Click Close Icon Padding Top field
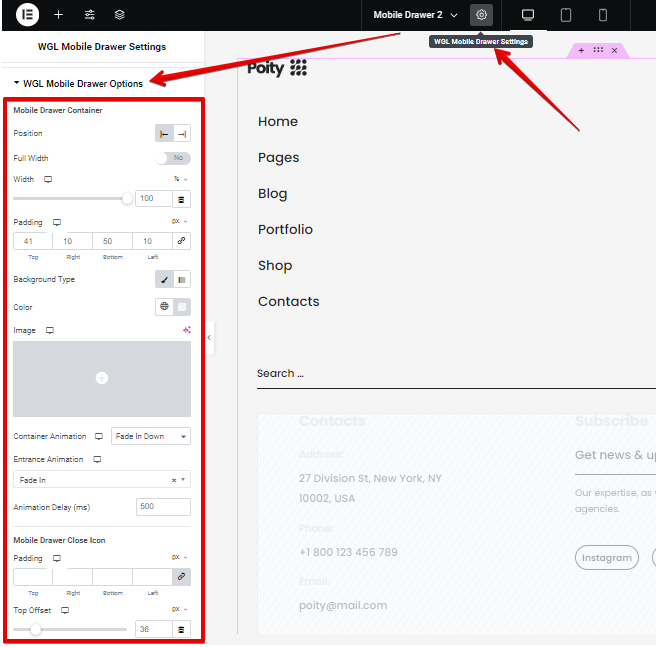The height and width of the screenshot is (647, 656). [33, 577]
